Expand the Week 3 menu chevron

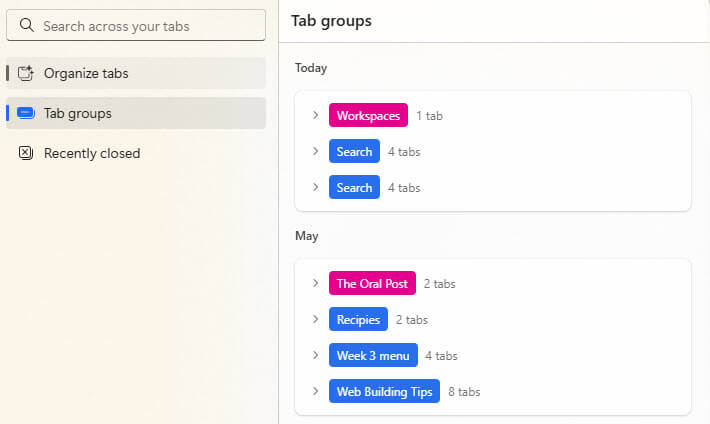(x=316, y=355)
